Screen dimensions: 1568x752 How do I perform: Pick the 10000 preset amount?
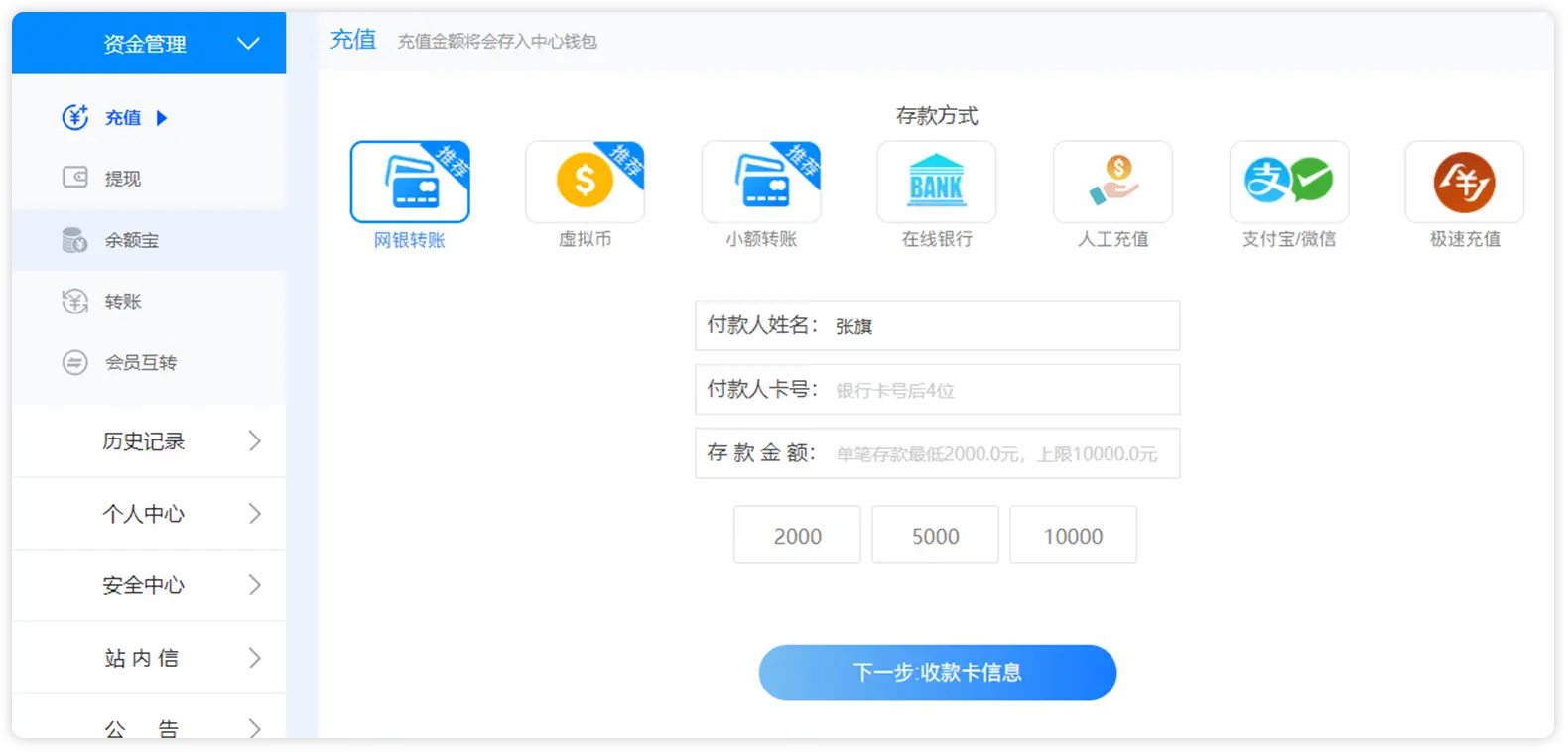tap(1073, 536)
